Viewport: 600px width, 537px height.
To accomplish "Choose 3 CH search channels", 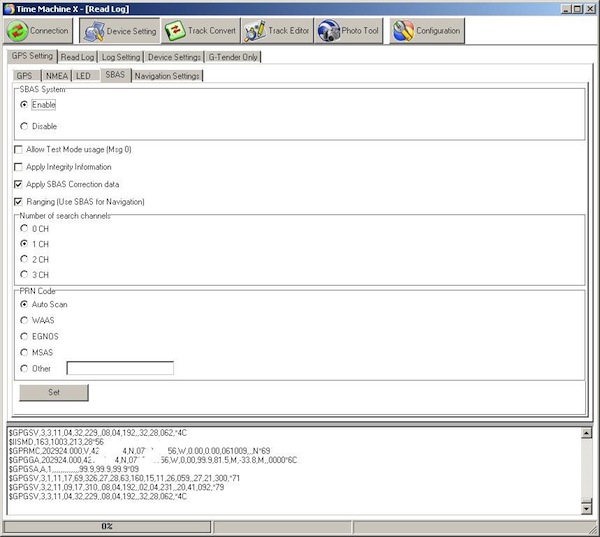I will click(24, 274).
